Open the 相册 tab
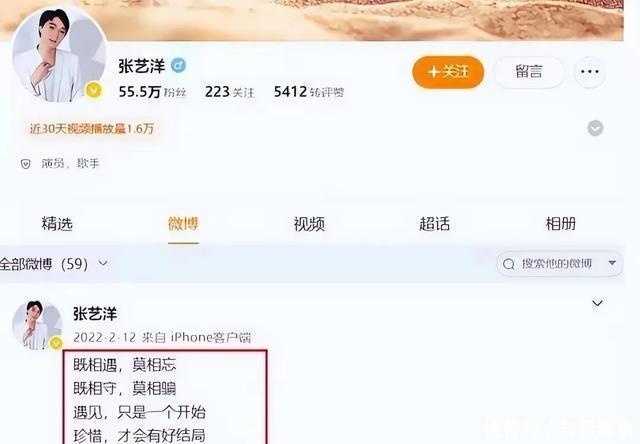This screenshot has width=640, height=444. tap(560, 224)
